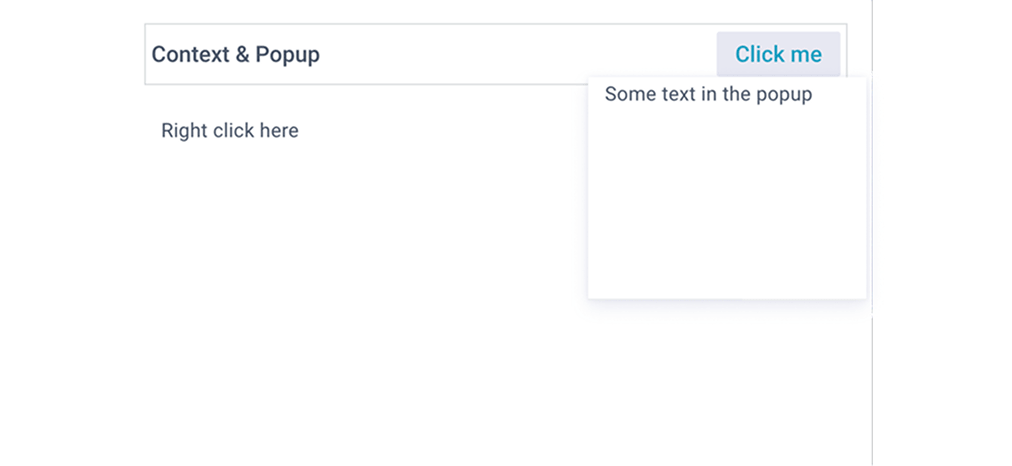Click the word "Popup" in the heading
Viewport: 1012px width, 466px height.
click(x=288, y=54)
